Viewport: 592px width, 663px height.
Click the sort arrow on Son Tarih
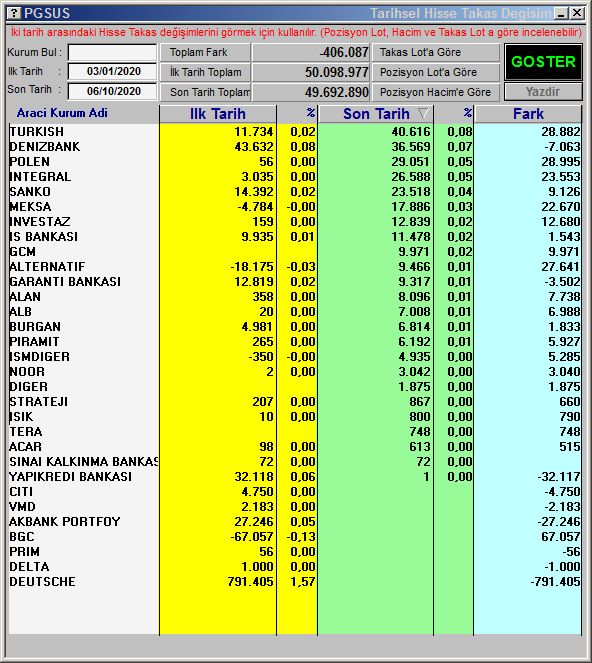pos(423,113)
